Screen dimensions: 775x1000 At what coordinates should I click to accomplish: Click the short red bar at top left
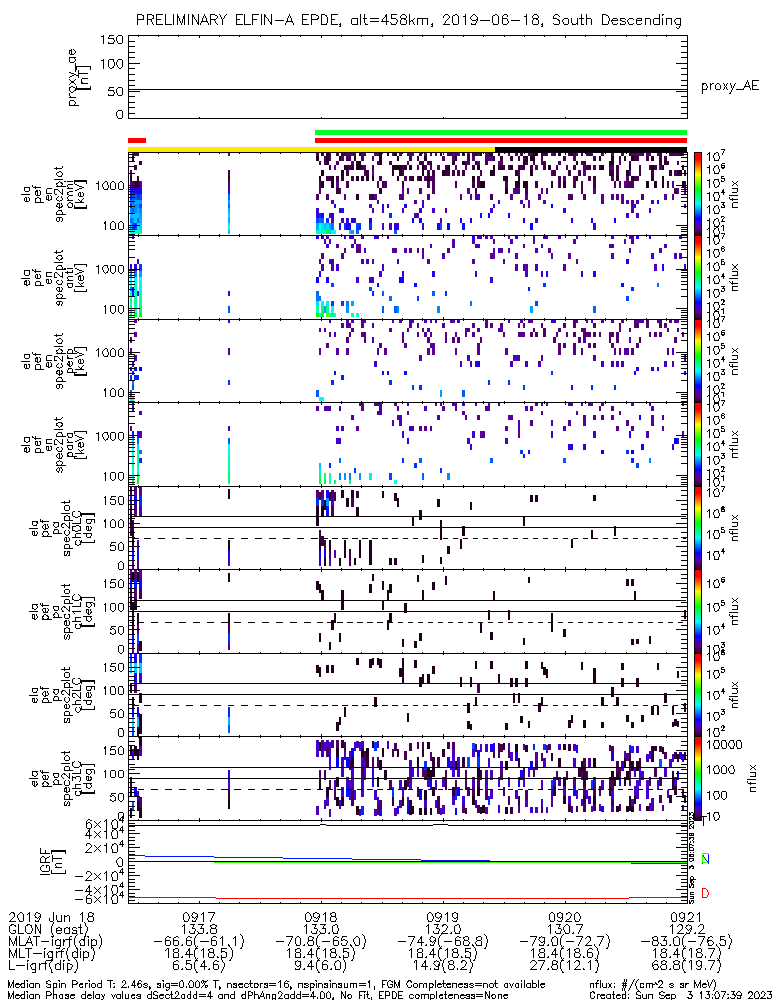137,140
